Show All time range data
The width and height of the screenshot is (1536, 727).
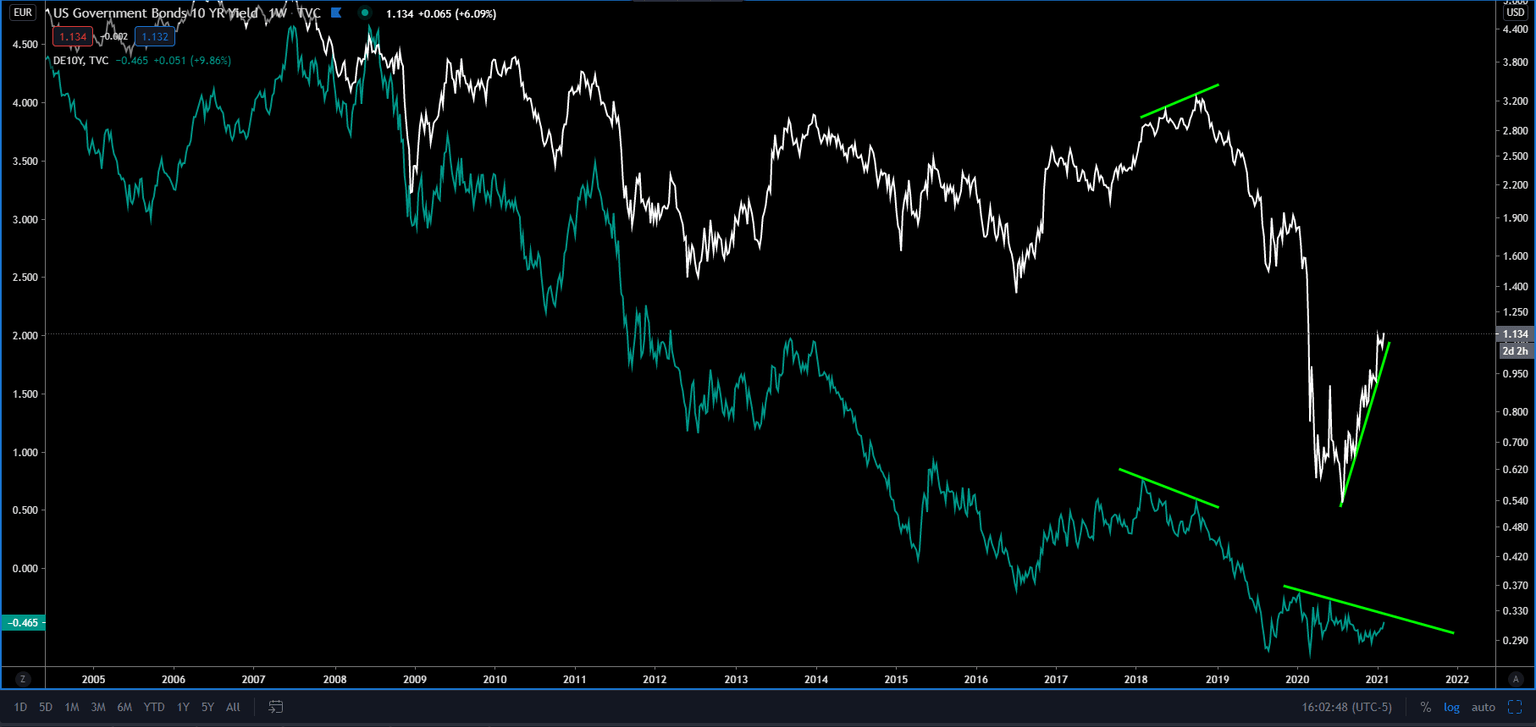pos(233,707)
